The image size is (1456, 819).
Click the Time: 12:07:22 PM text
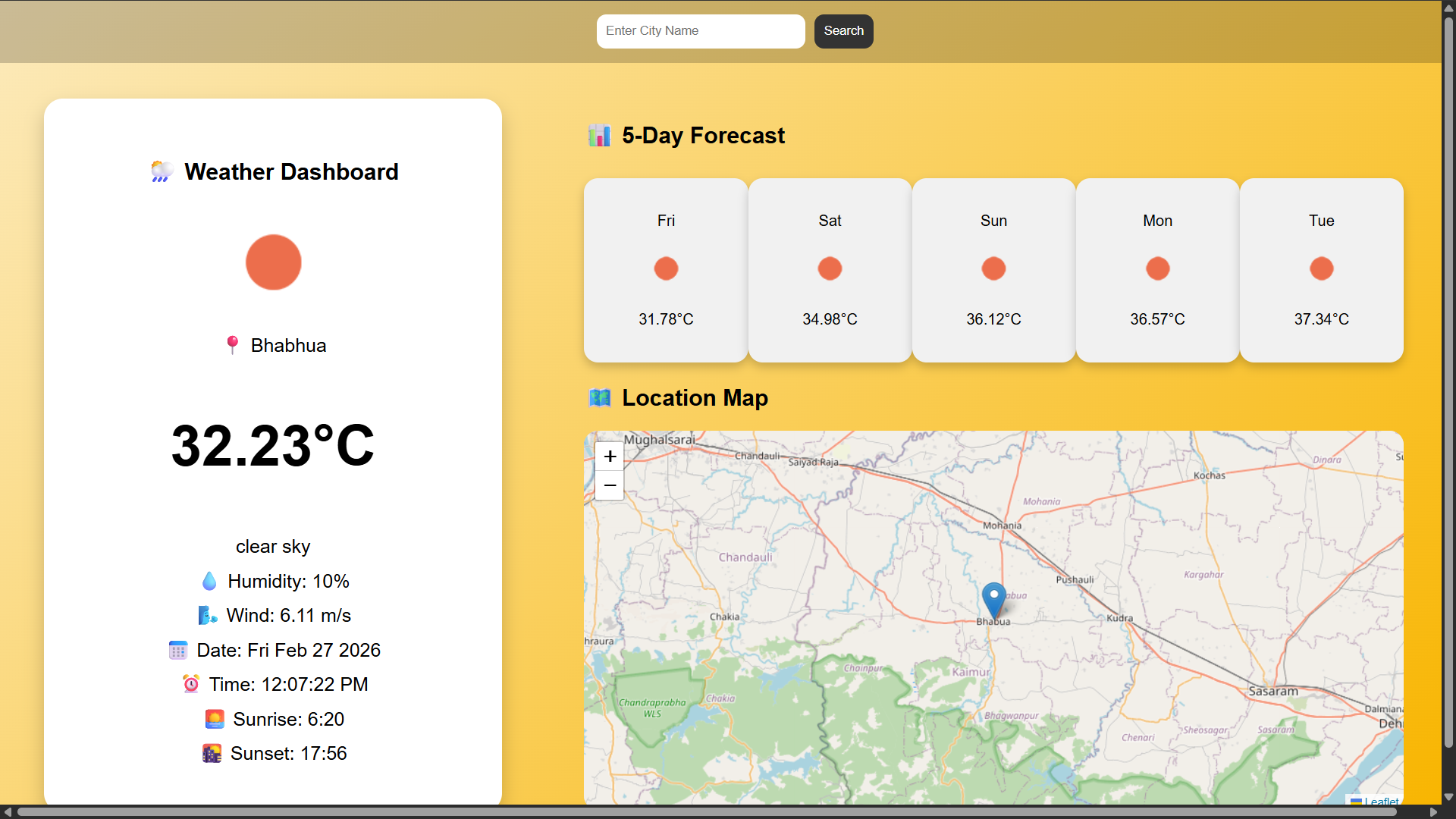[288, 685]
